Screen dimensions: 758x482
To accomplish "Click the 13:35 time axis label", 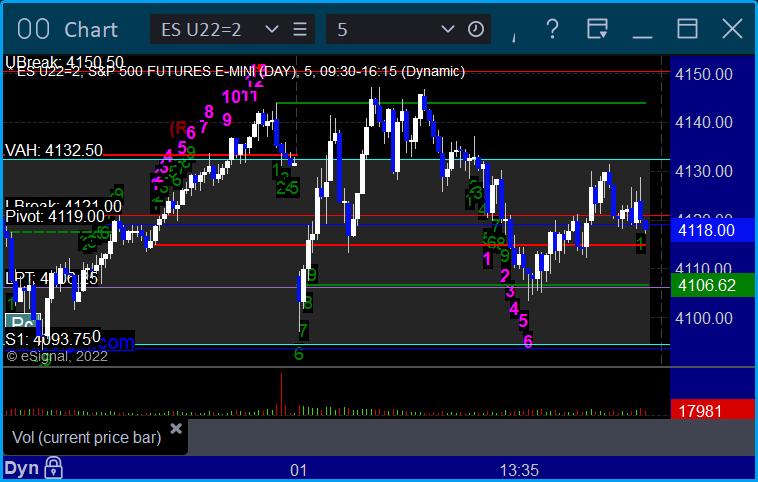I will click(x=519, y=470).
